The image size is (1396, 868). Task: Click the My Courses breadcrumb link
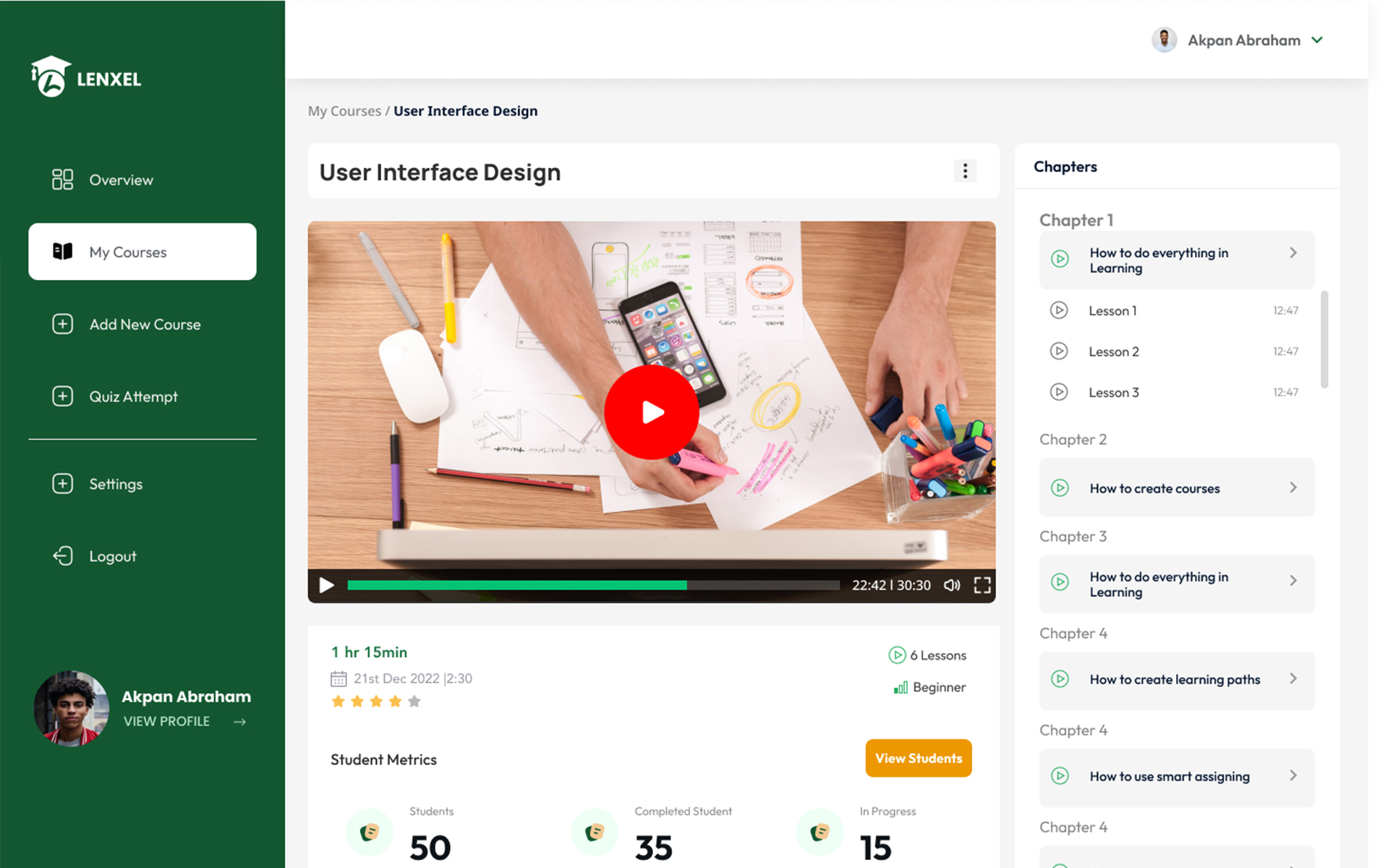(x=344, y=111)
